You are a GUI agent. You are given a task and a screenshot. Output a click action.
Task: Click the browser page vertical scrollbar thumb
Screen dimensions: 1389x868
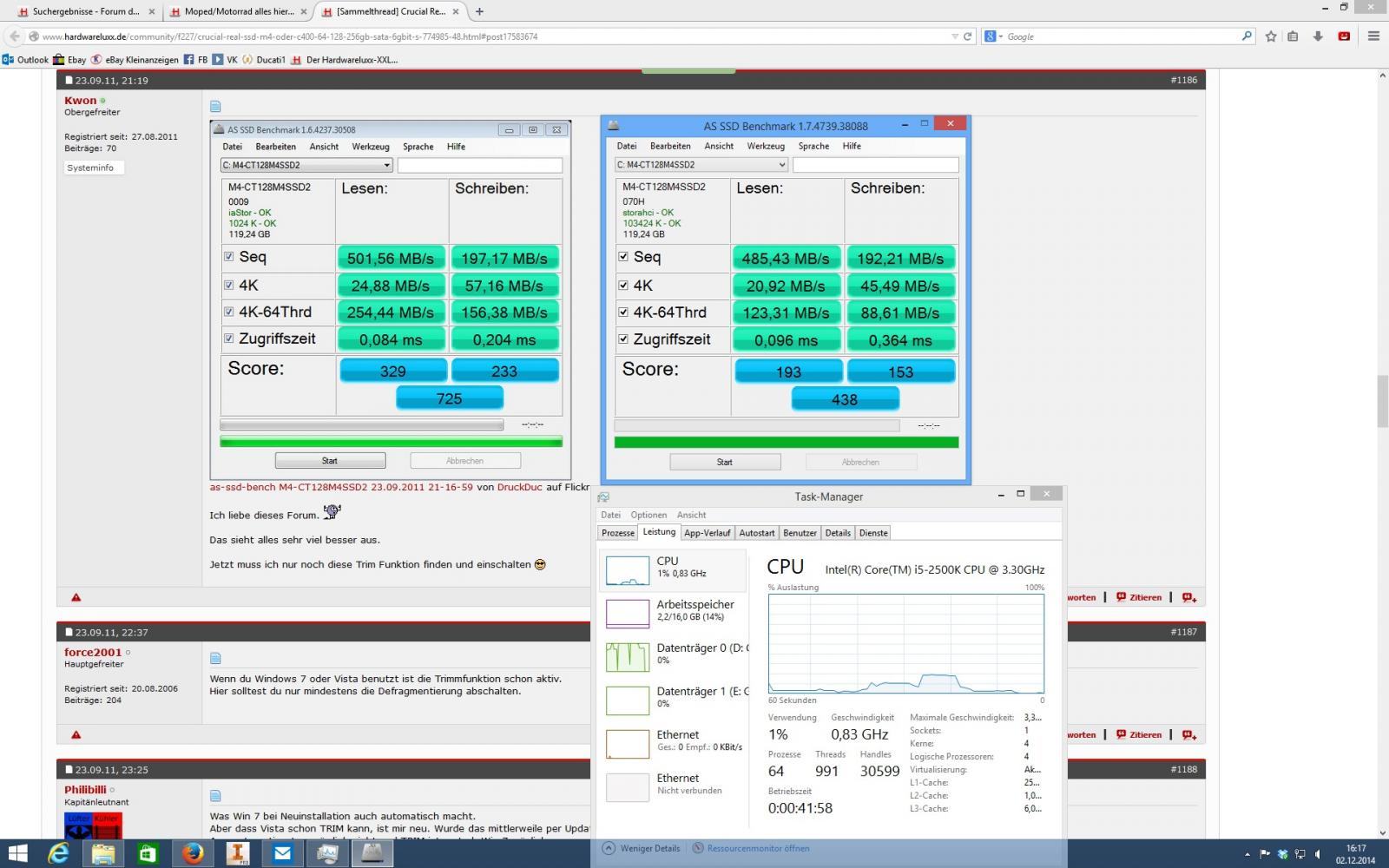[1381, 401]
